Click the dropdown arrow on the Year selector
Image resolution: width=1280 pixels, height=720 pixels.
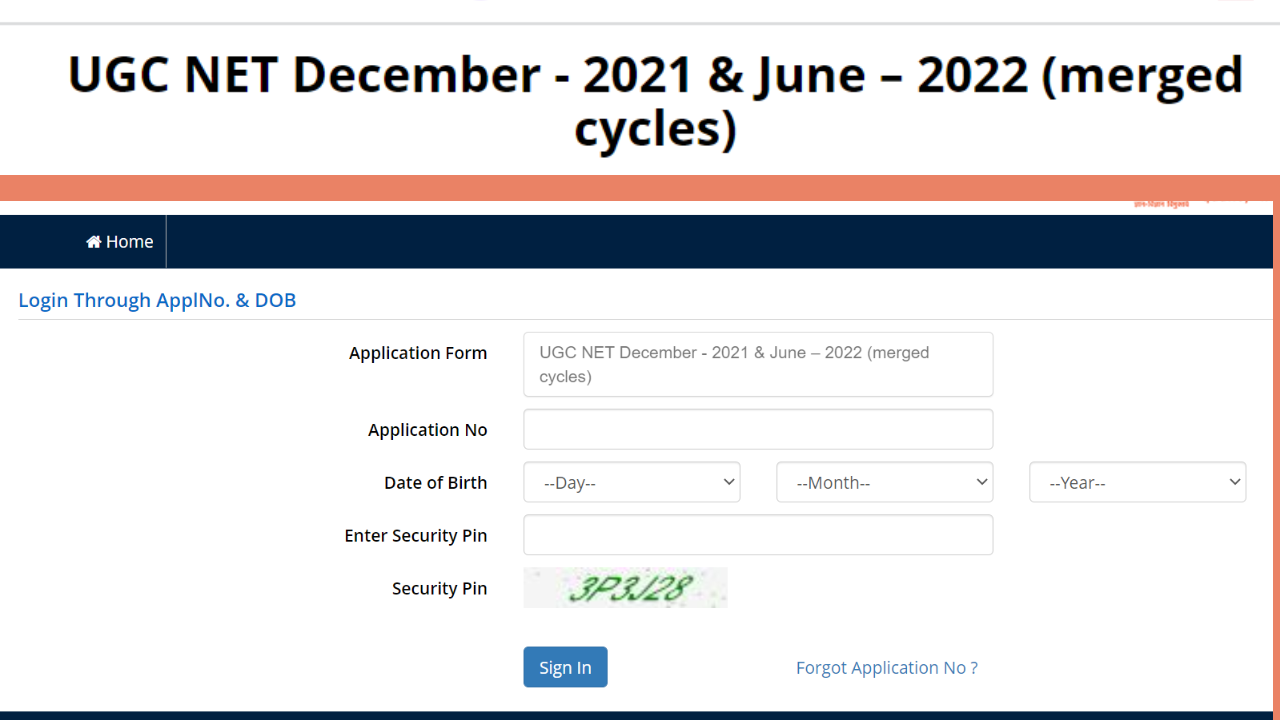[x=1233, y=482]
